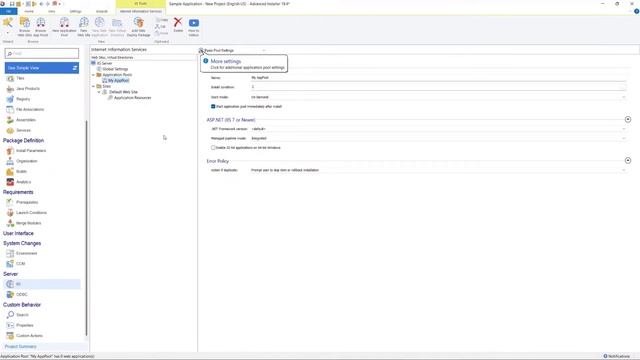Switch to the Wizards ribbon tab
Image resolution: width=640 pixels, height=360 pixels.
pyautogui.click(x=102, y=11)
